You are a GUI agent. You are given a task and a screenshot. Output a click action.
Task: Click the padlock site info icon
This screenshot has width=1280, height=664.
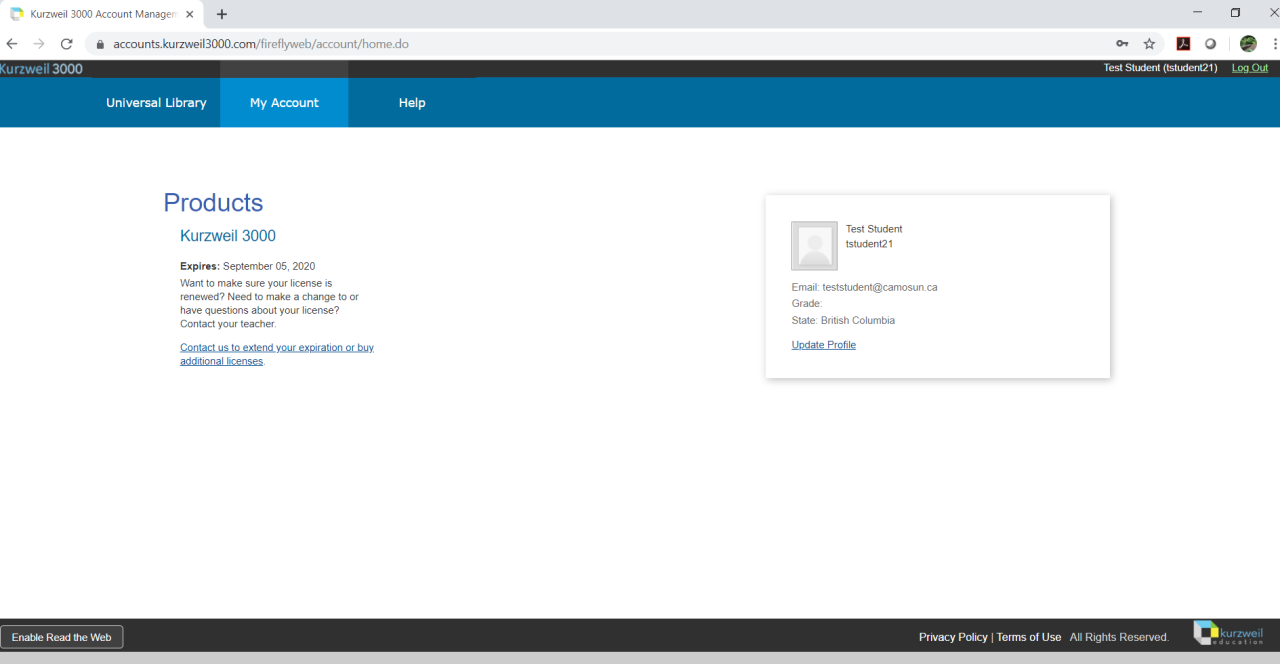click(100, 44)
